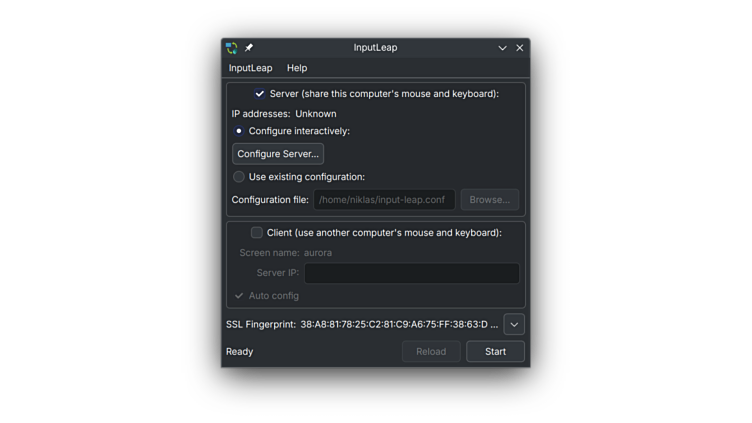Screen dimensions: 752x423
Task: Enable the Client mode checkbox
Action: [x=257, y=233]
